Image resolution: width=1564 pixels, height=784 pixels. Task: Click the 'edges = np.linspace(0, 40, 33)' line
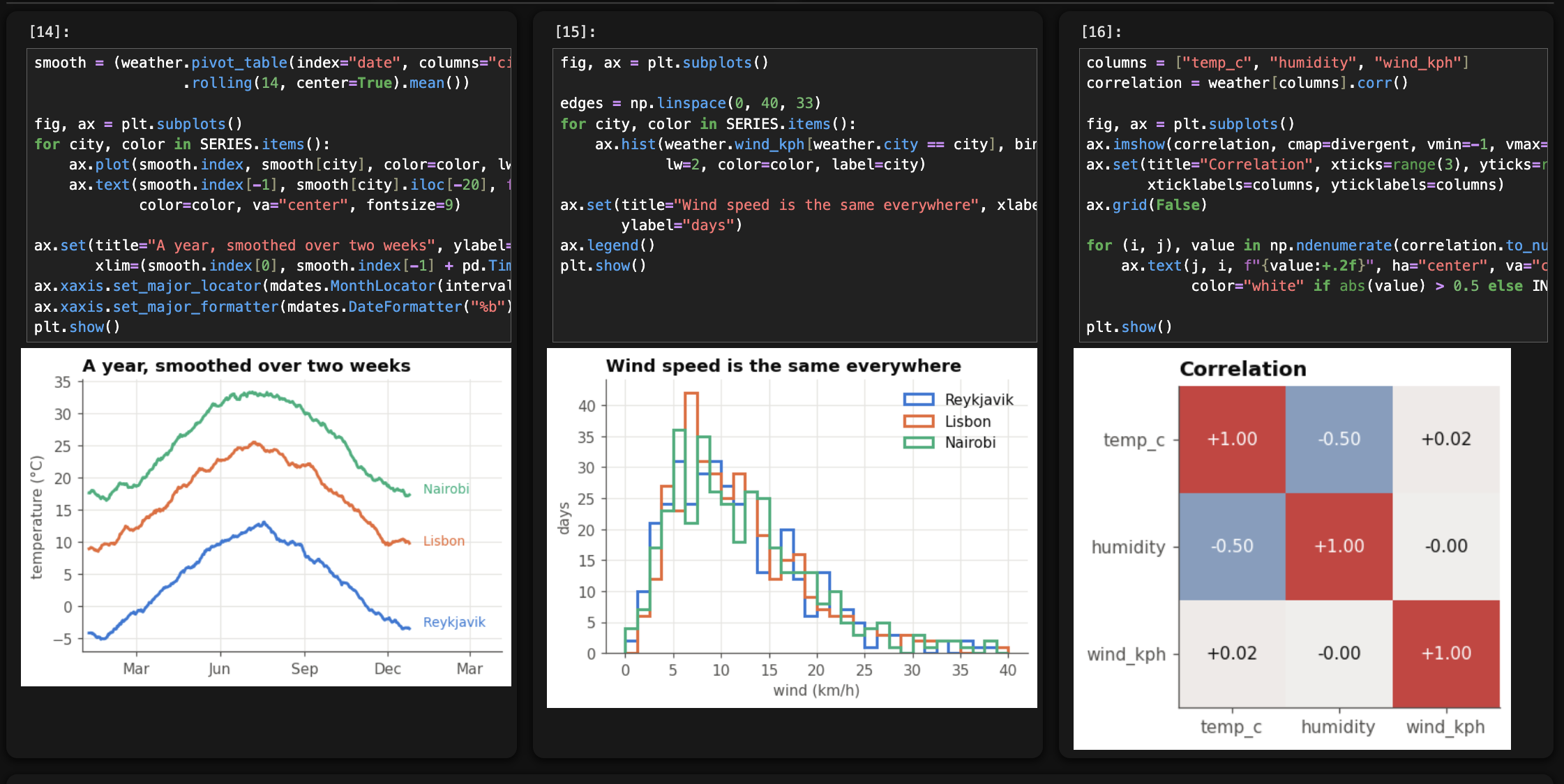691,103
